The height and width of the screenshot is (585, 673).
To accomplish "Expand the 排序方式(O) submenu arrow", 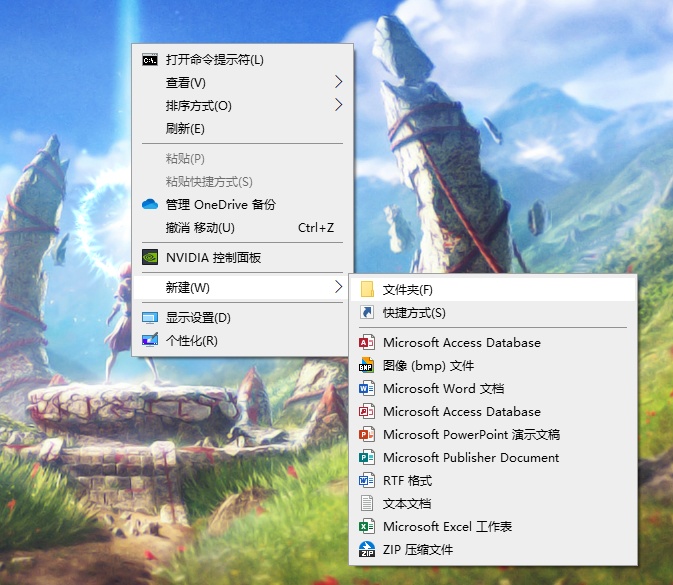I will (x=339, y=104).
